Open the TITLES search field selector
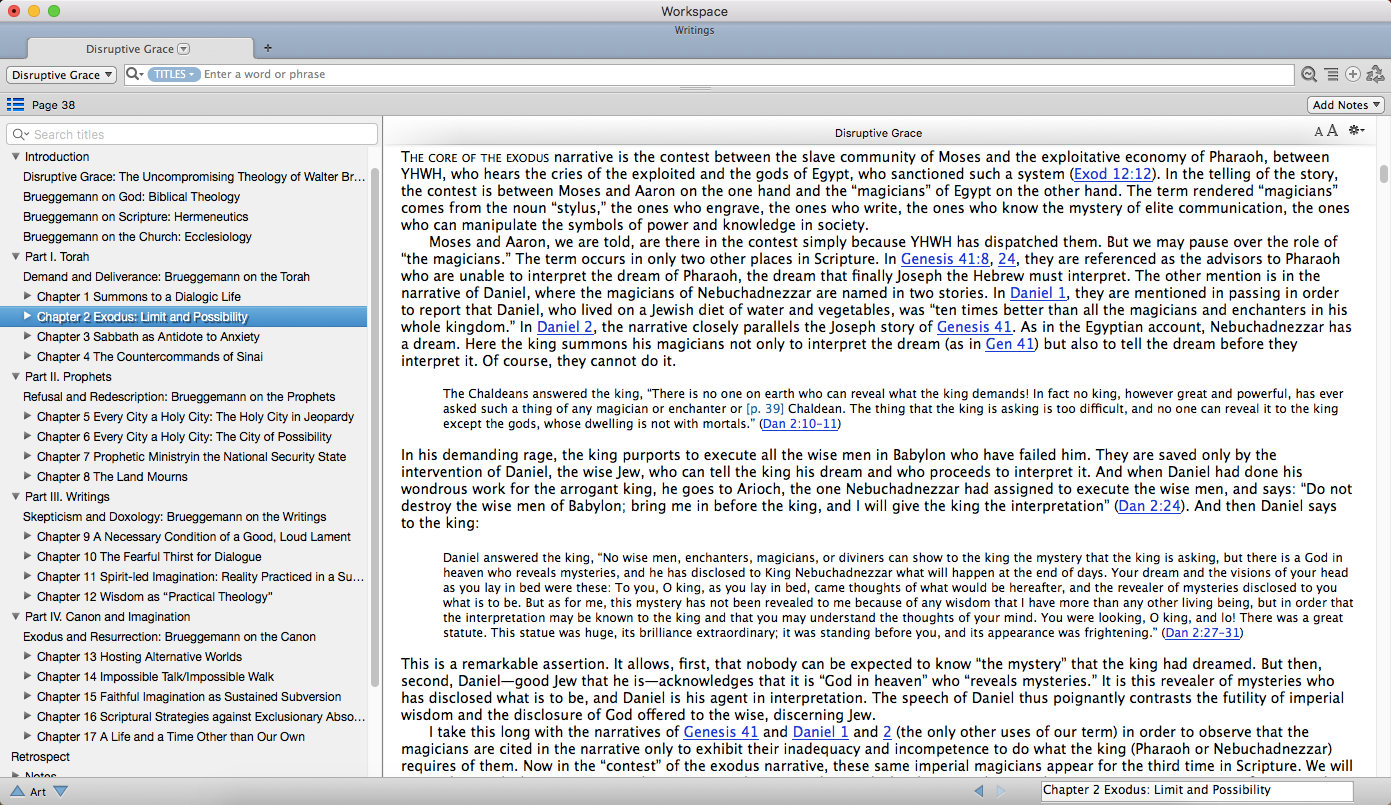 click(x=173, y=75)
